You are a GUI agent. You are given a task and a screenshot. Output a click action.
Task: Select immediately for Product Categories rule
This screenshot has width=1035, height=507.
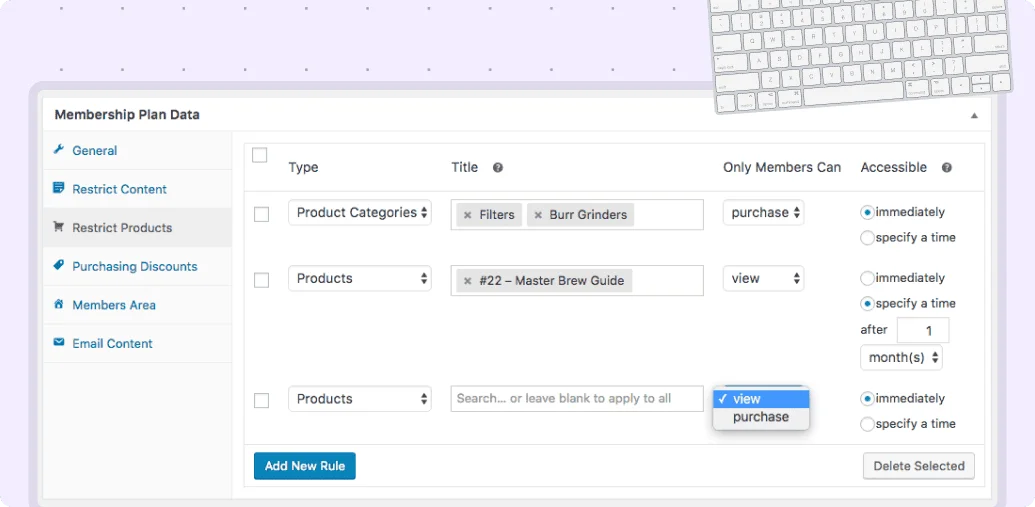pyautogui.click(x=867, y=213)
